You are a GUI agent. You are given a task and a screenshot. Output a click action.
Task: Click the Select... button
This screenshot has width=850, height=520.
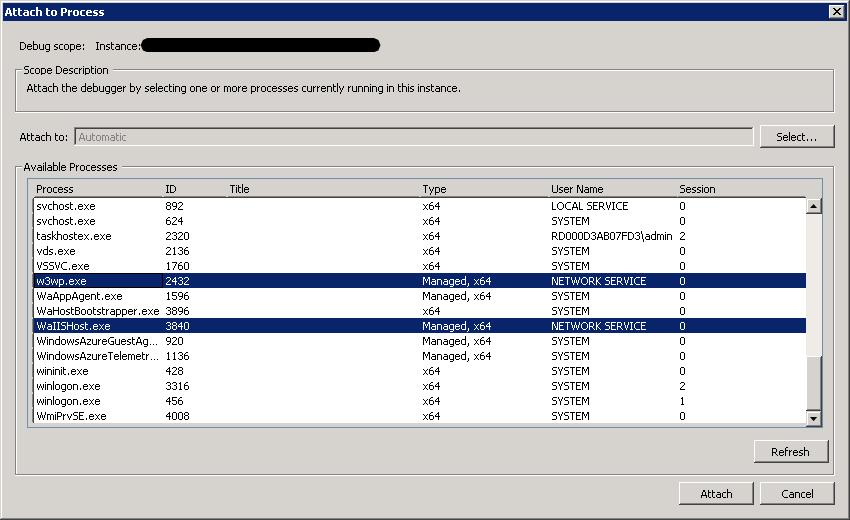tap(796, 137)
